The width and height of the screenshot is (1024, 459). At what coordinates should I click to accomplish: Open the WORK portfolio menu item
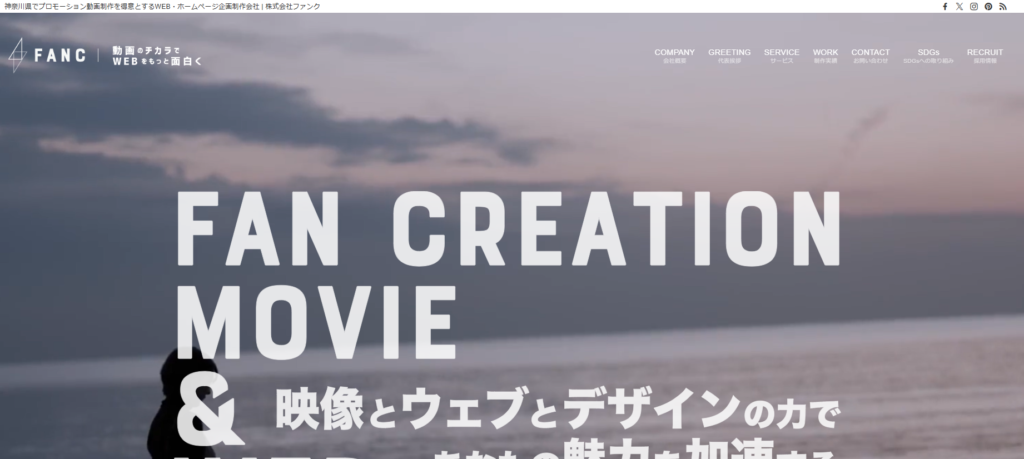point(825,55)
